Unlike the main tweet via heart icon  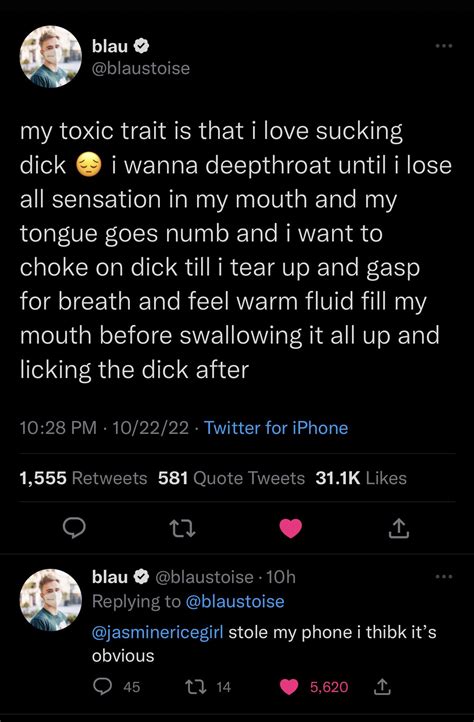[291, 528]
